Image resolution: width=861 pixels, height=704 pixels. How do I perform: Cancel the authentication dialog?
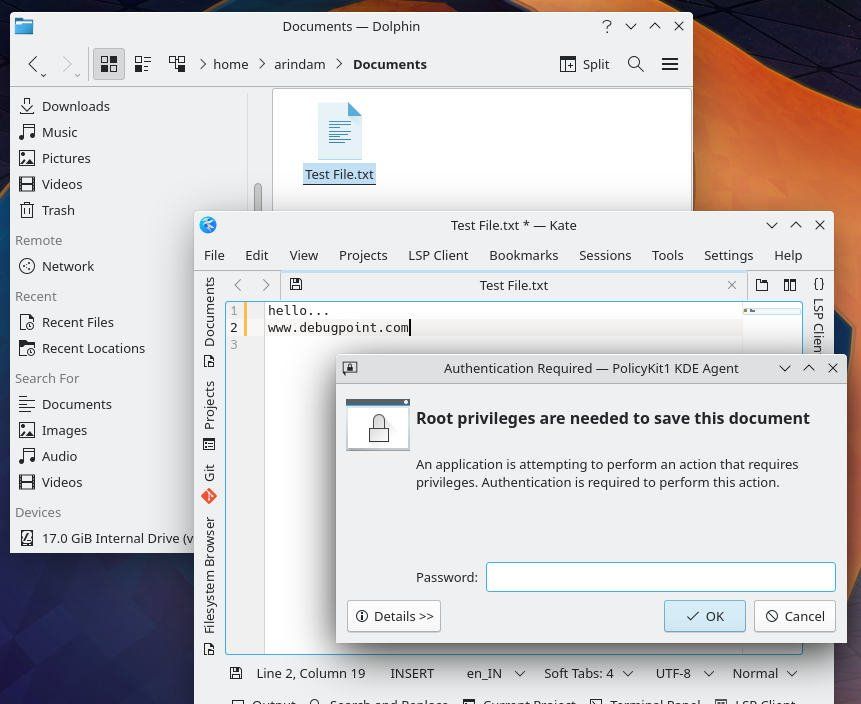click(794, 616)
